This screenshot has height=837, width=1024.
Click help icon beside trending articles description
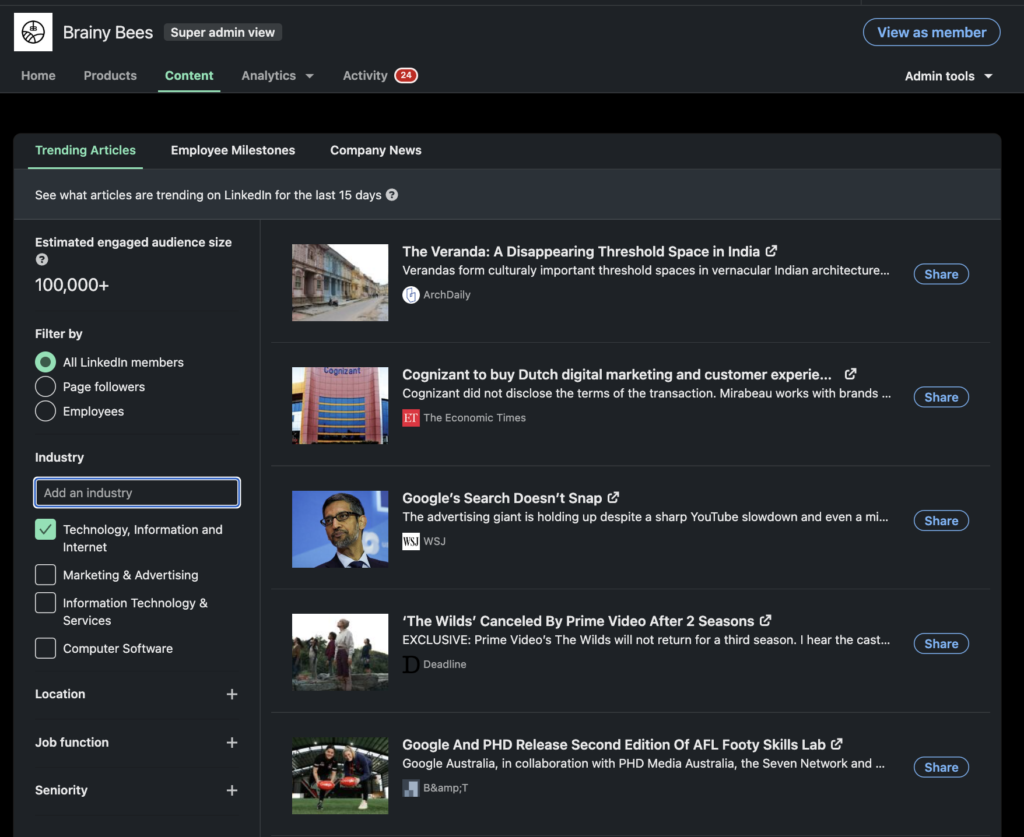click(392, 195)
